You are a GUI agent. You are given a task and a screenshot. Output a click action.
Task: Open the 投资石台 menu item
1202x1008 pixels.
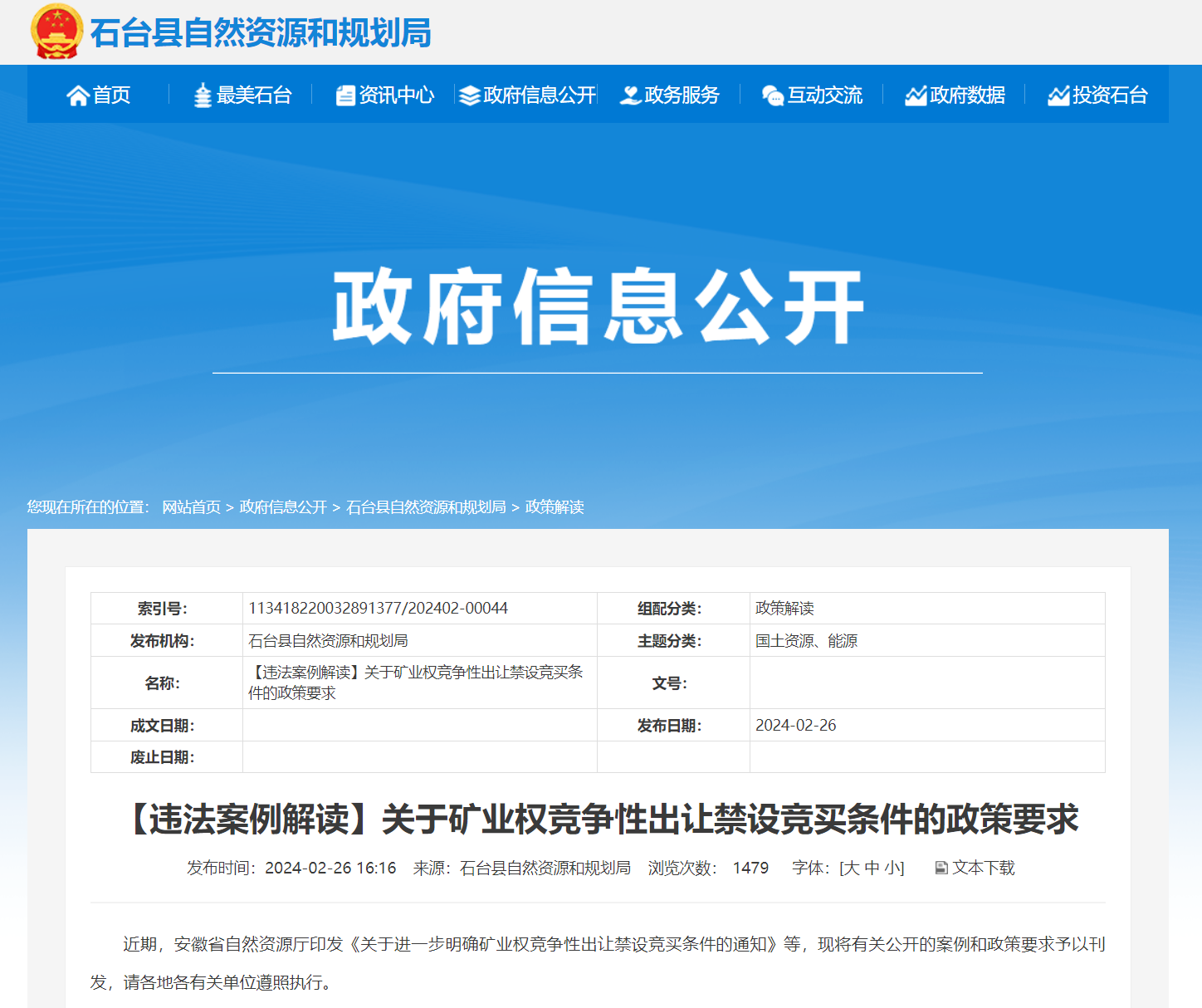coord(1110,95)
